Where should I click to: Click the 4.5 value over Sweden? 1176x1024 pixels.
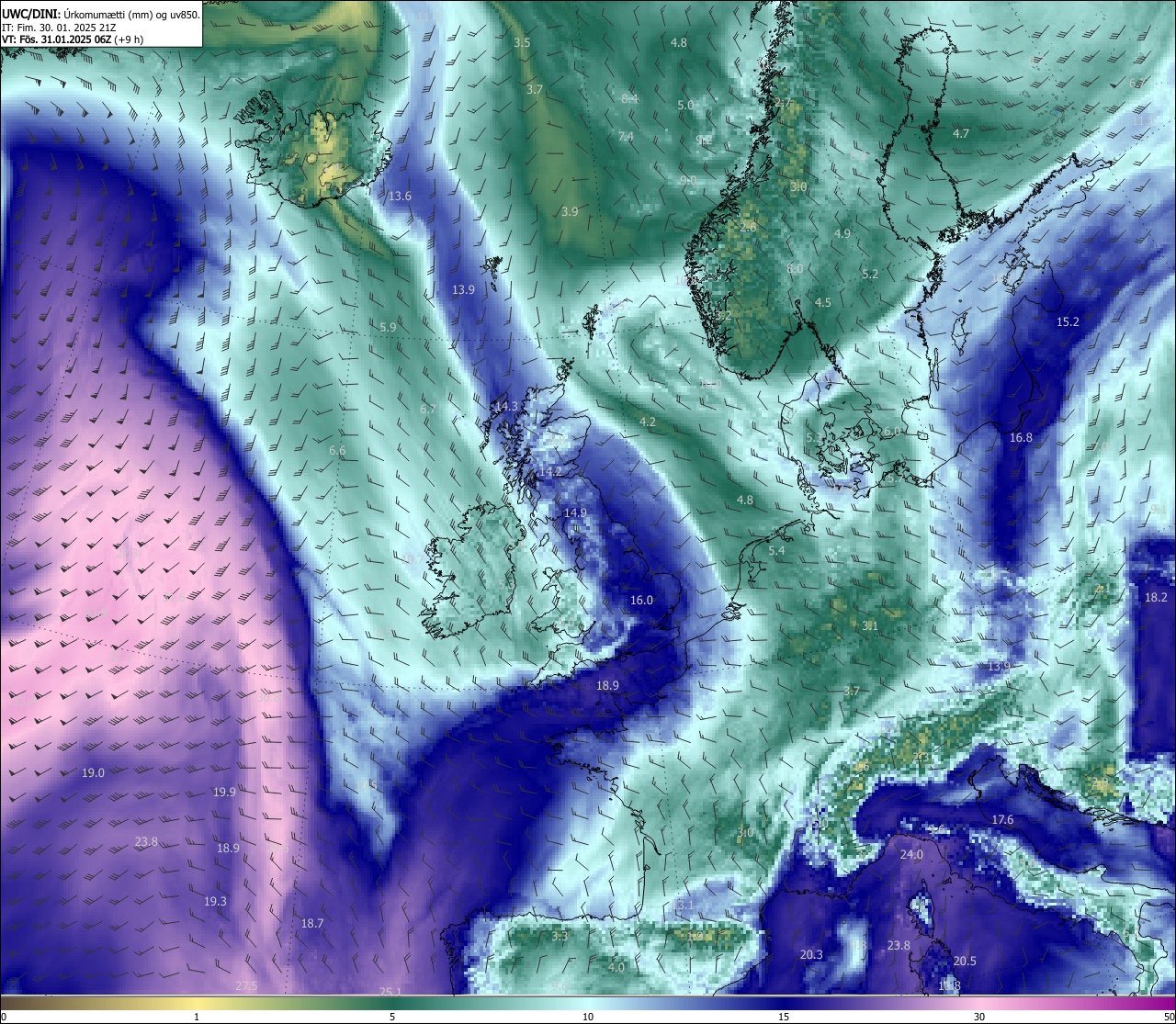pyautogui.click(x=823, y=303)
